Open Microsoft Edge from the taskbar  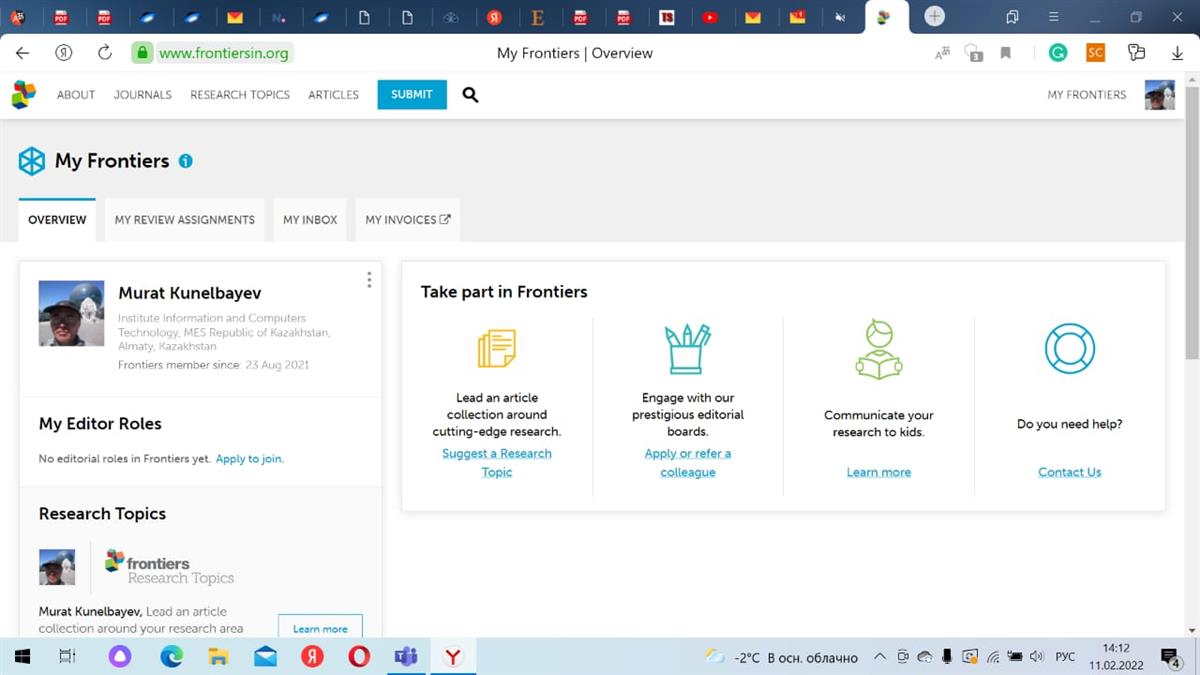(x=172, y=657)
